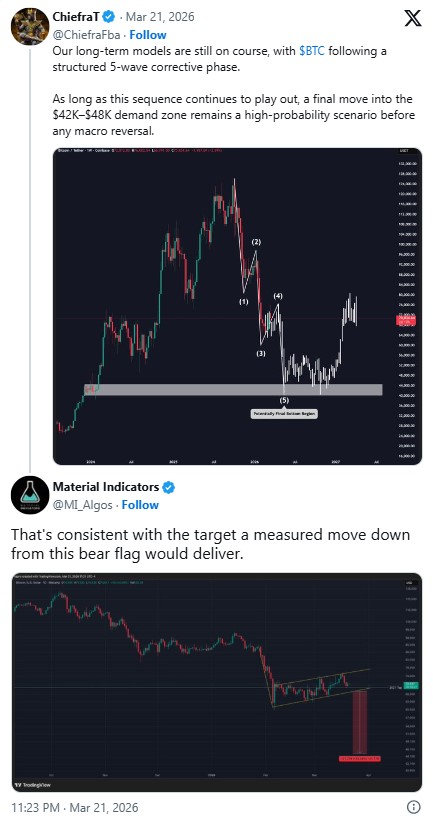Click the Potentially Final Bottom Region label
The height and width of the screenshot is (823, 433).
tap(284, 414)
